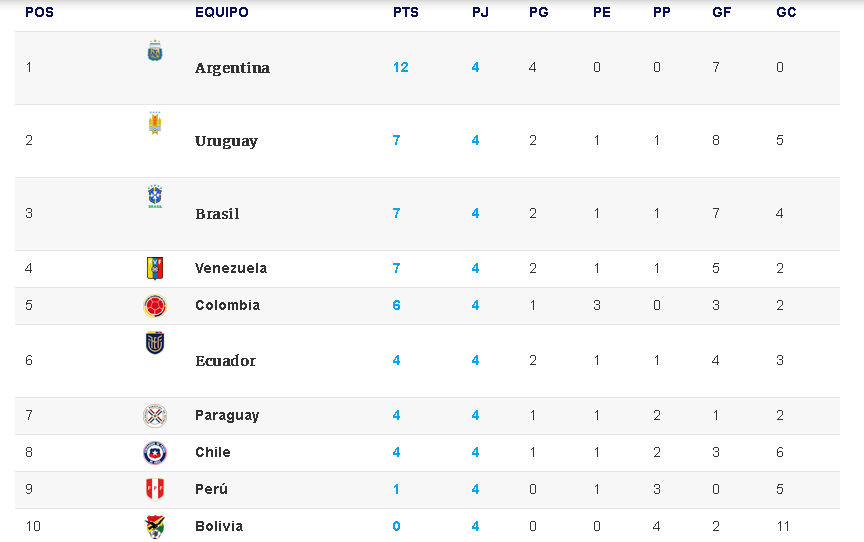The width and height of the screenshot is (864, 542).
Task: Open the Uruguay team name link
Action: click(226, 141)
